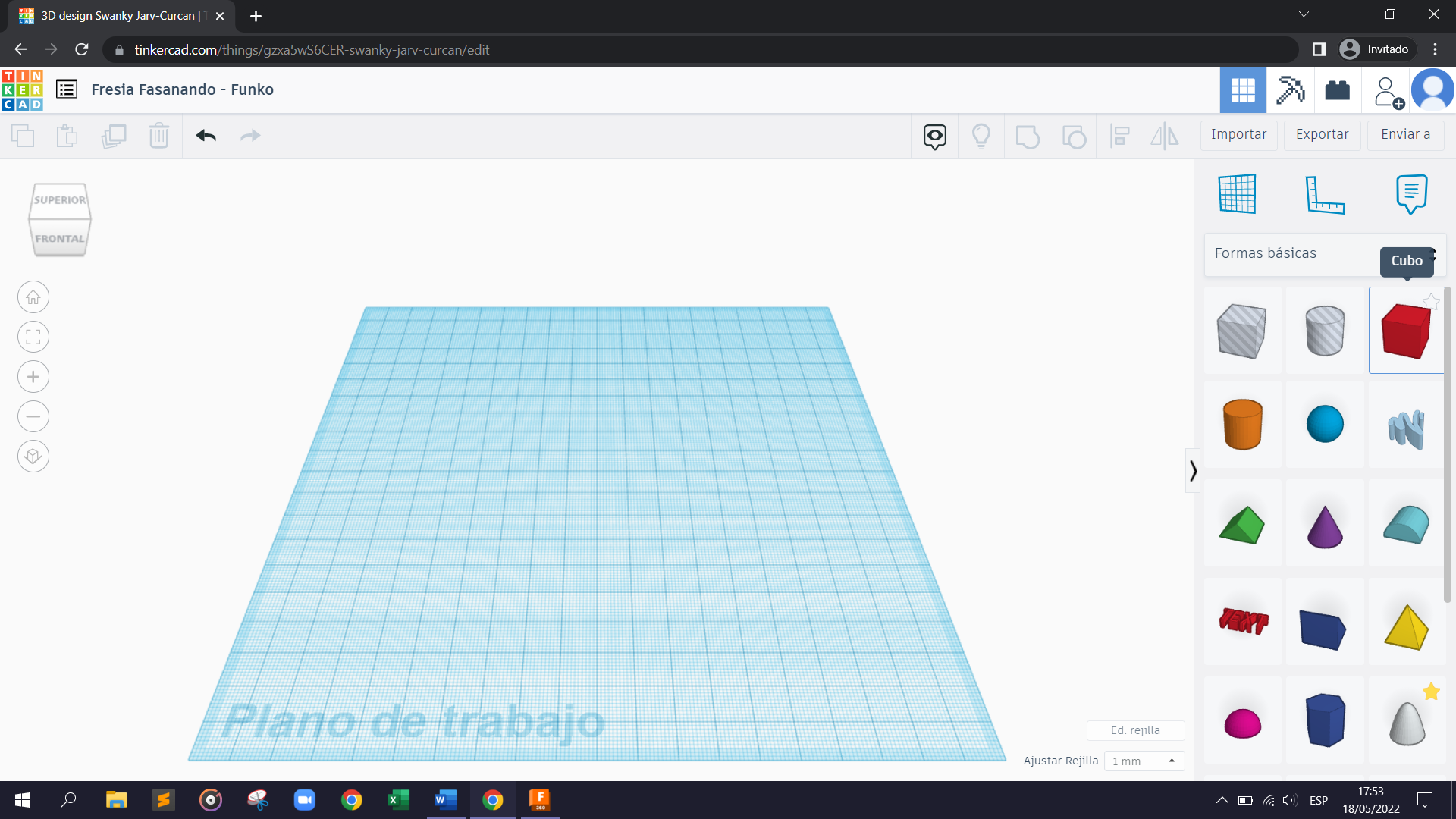The width and height of the screenshot is (1456, 819).
Task: Open the notes tool icon
Action: pos(1410,194)
